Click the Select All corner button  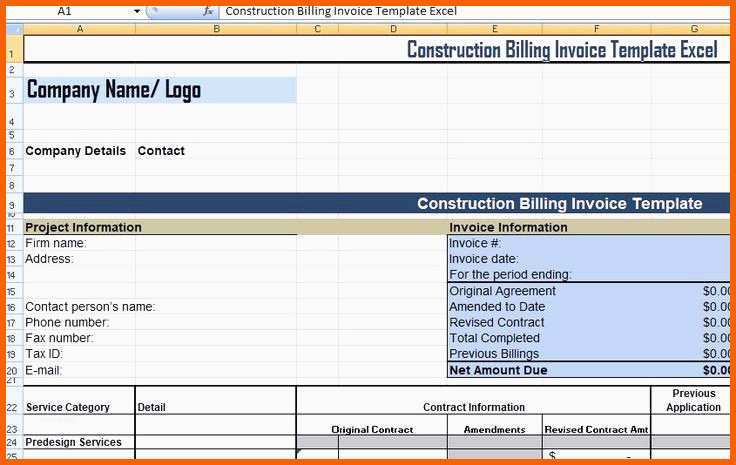tap(15, 29)
